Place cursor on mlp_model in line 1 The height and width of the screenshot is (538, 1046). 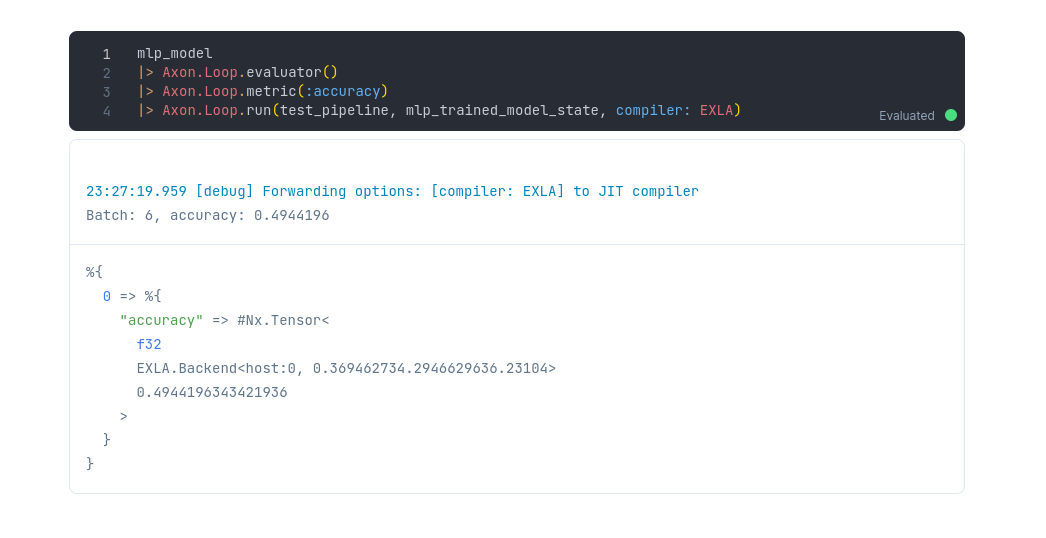(x=175, y=53)
